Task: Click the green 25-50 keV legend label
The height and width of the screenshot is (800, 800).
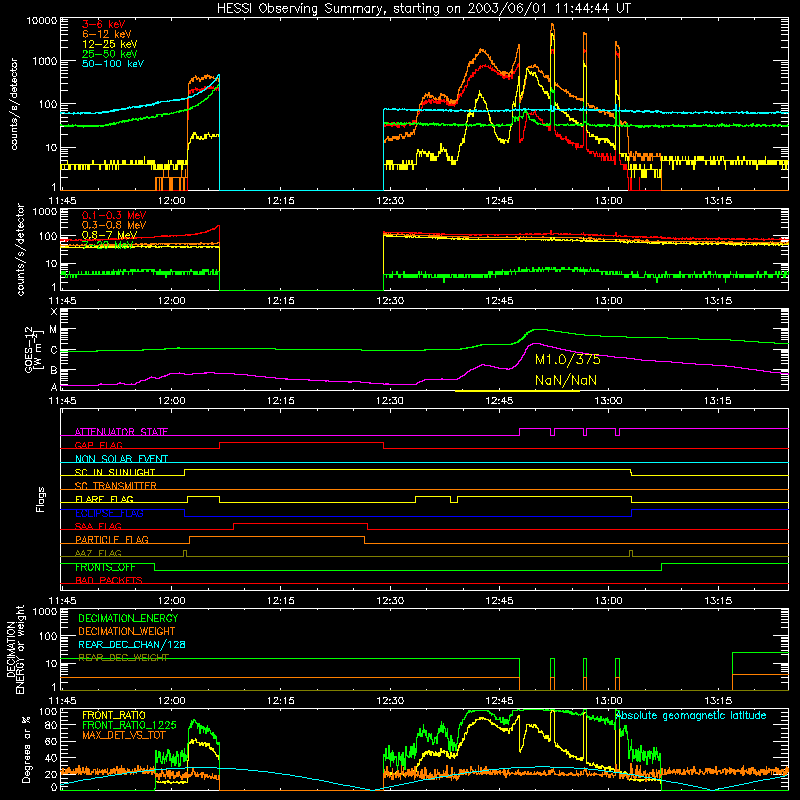Action: (110, 54)
